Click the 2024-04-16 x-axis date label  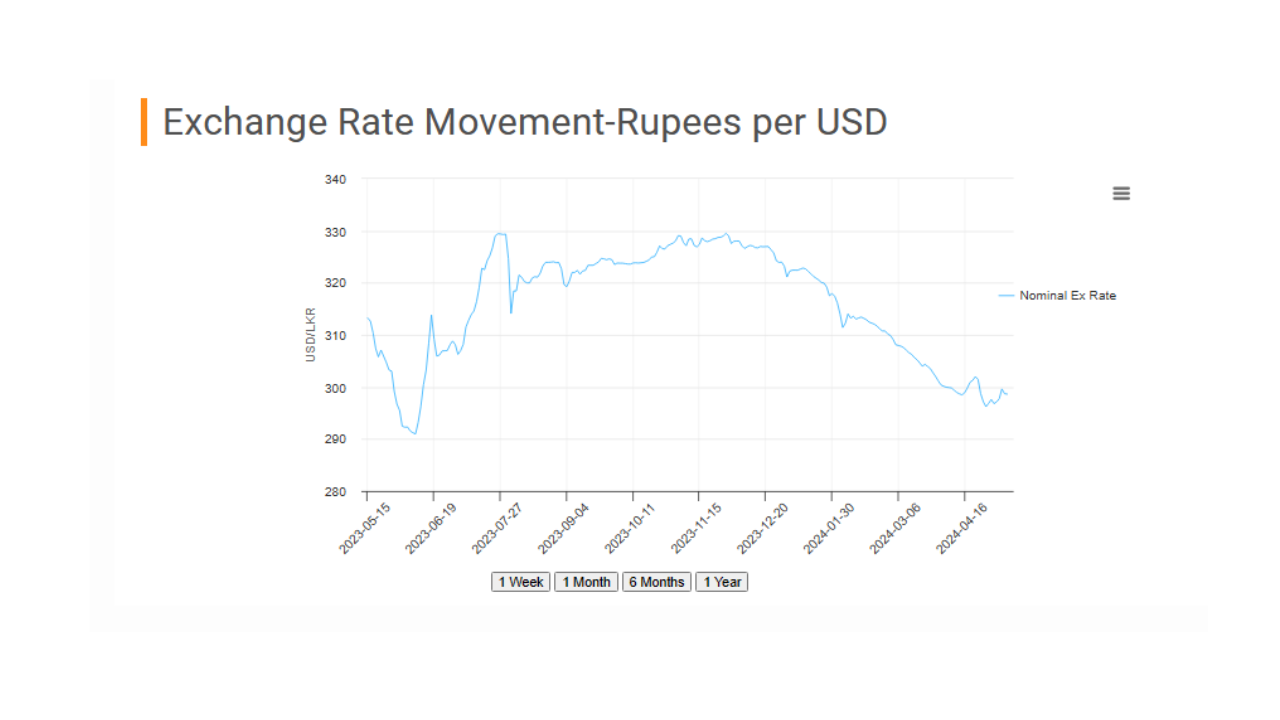[x=962, y=530]
